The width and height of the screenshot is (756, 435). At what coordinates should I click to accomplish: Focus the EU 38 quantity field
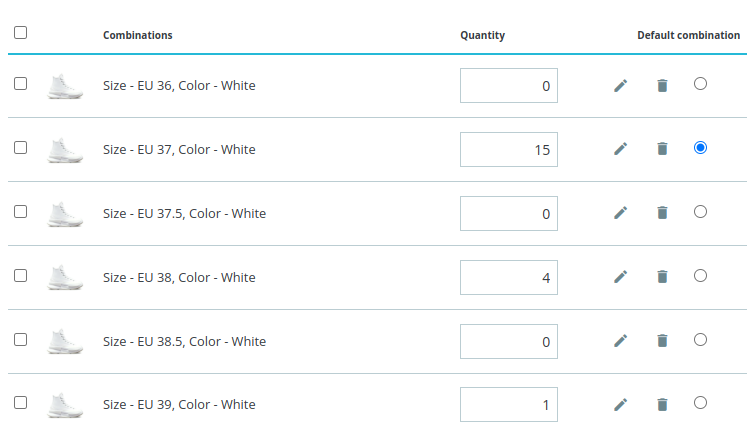pos(509,277)
